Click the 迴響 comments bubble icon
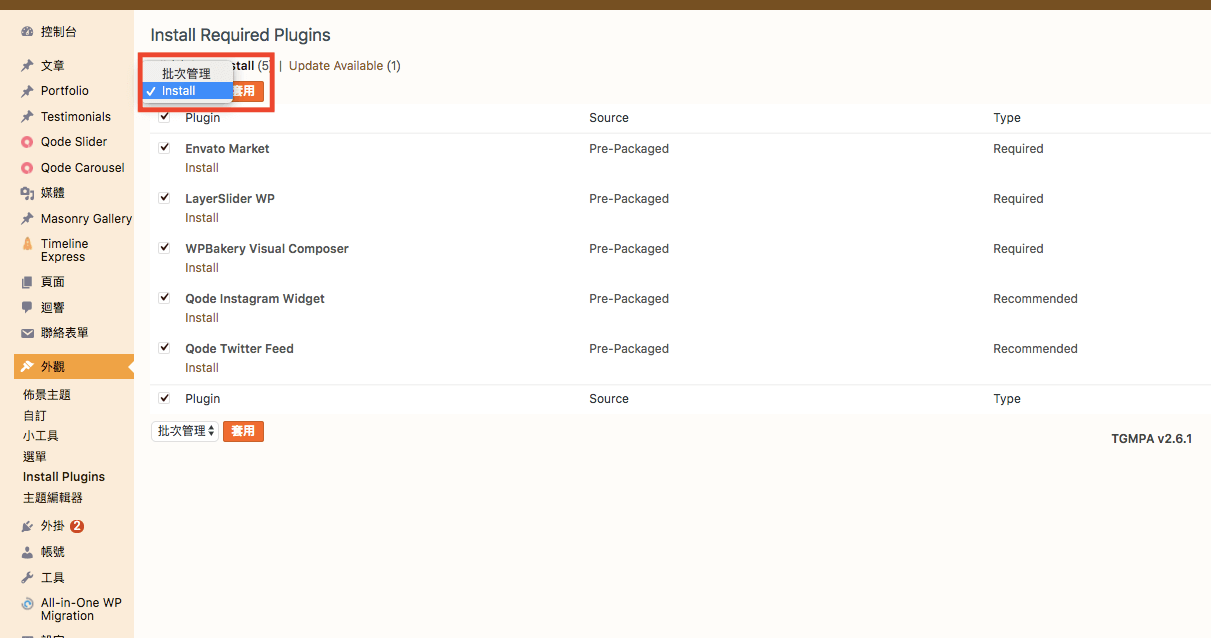Image resolution: width=1211 pixels, height=638 pixels. click(28, 308)
